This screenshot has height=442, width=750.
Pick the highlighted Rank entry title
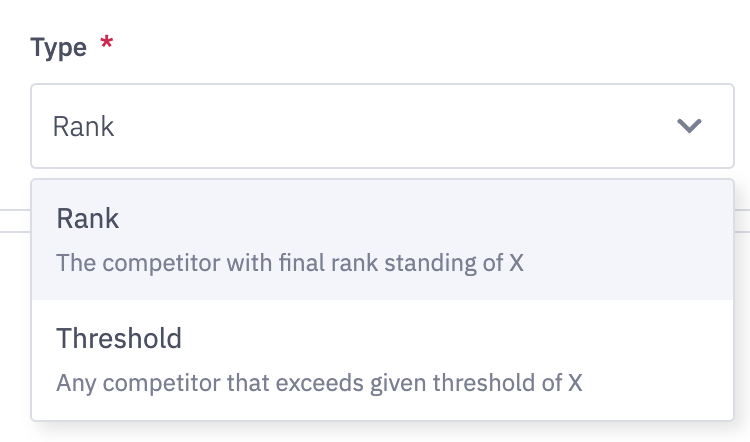pos(88,218)
